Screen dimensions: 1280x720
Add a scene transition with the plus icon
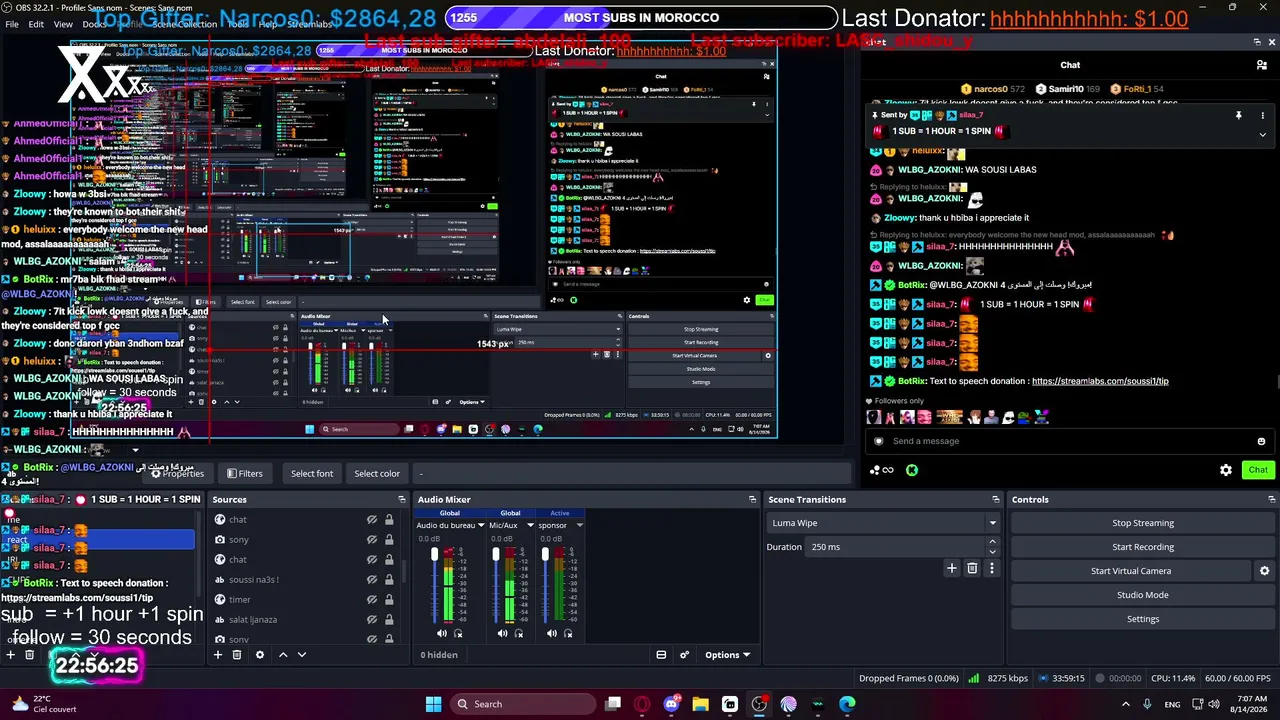[952, 568]
